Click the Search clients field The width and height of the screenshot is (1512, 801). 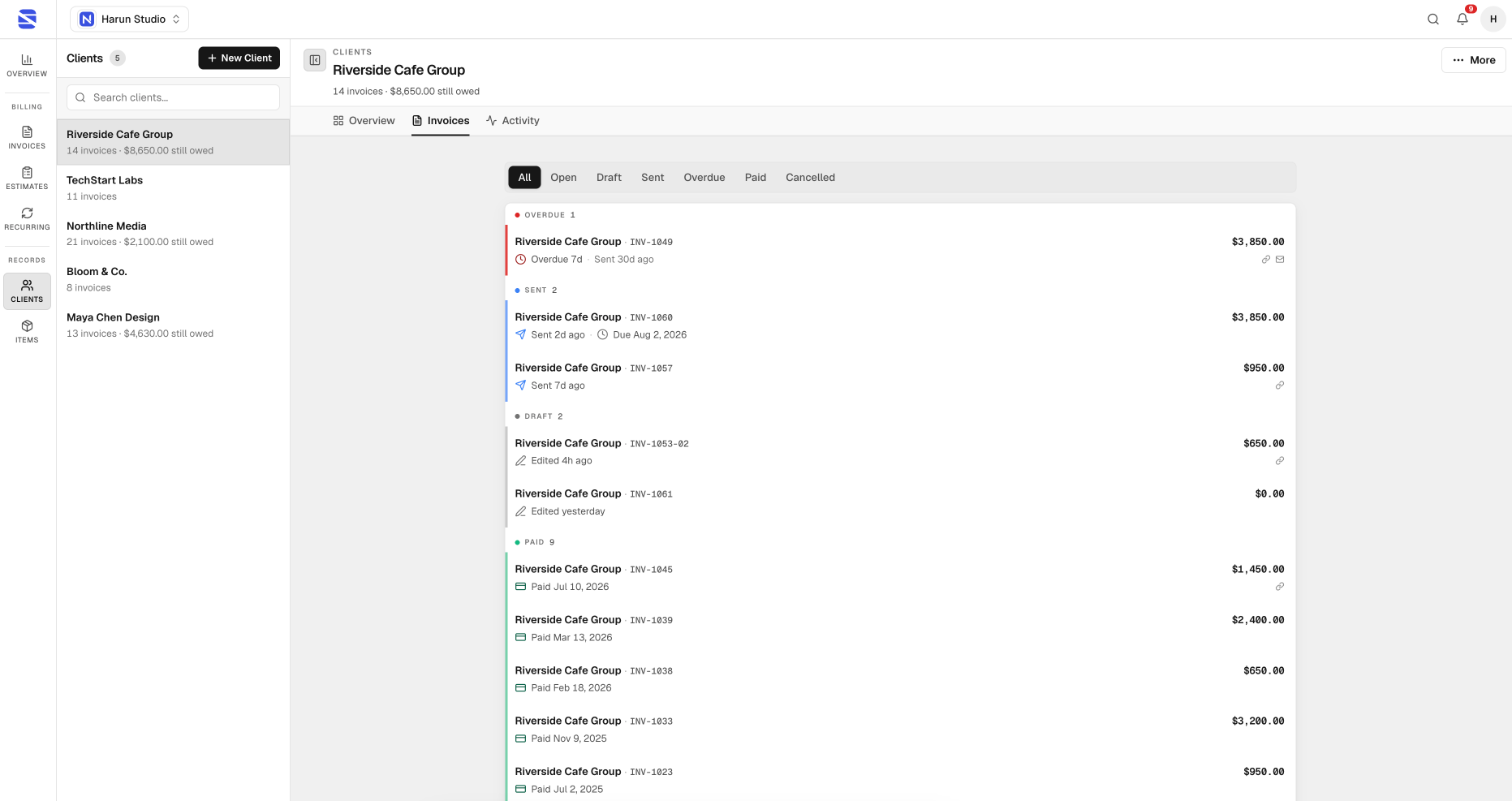tap(173, 97)
